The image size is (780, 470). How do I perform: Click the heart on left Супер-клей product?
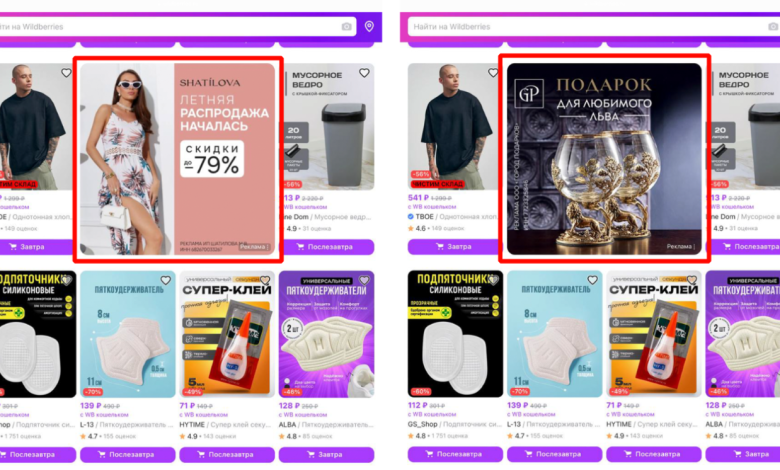point(265,281)
